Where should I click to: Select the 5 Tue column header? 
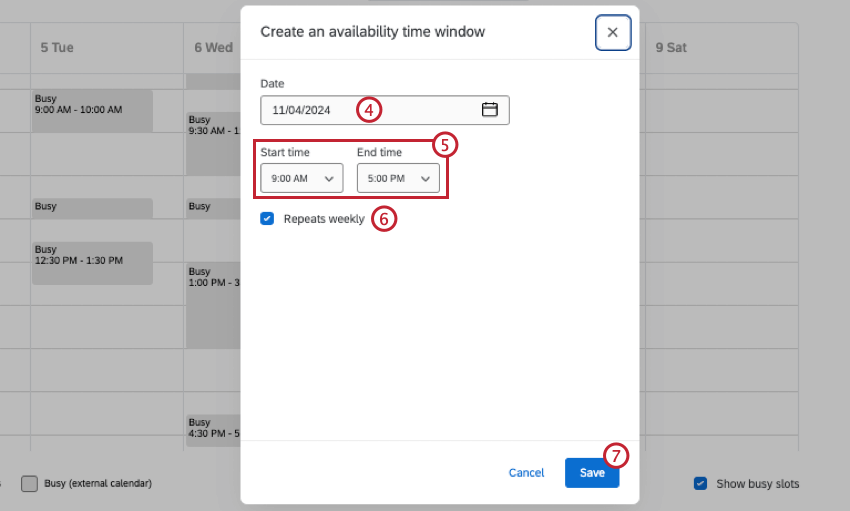[58, 47]
